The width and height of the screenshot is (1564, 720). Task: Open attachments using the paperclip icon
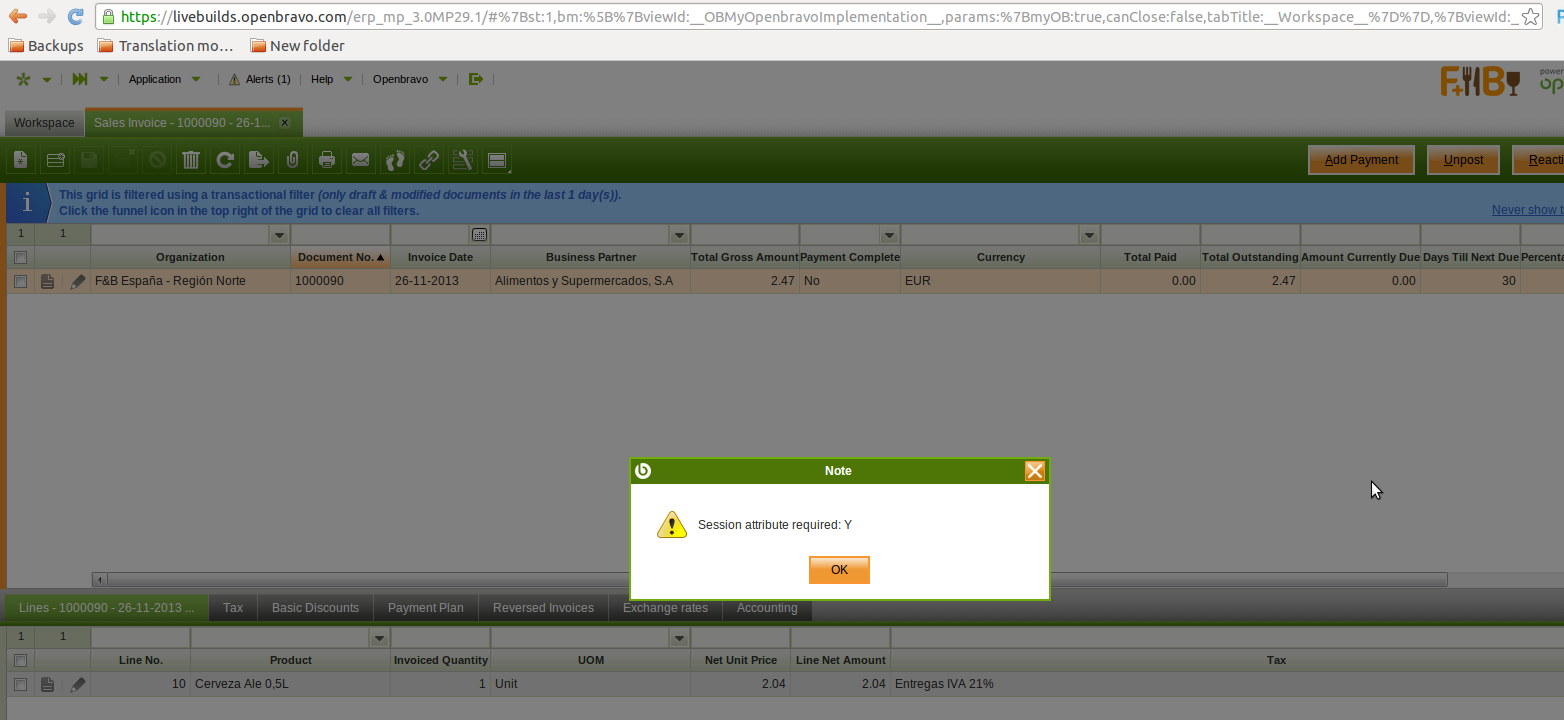[x=293, y=160]
